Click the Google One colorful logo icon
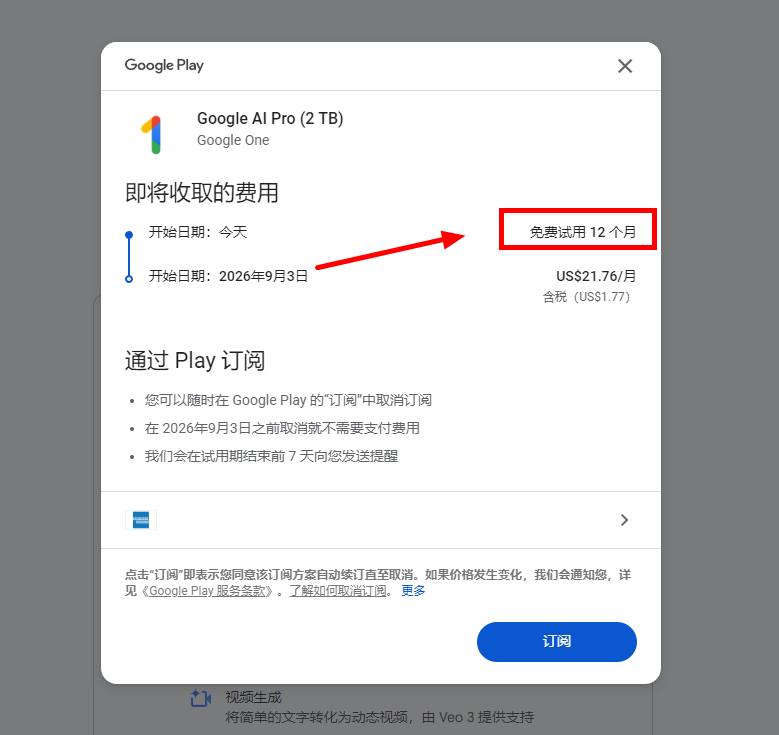This screenshot has height=735, width=779. [x=152, y=135]
